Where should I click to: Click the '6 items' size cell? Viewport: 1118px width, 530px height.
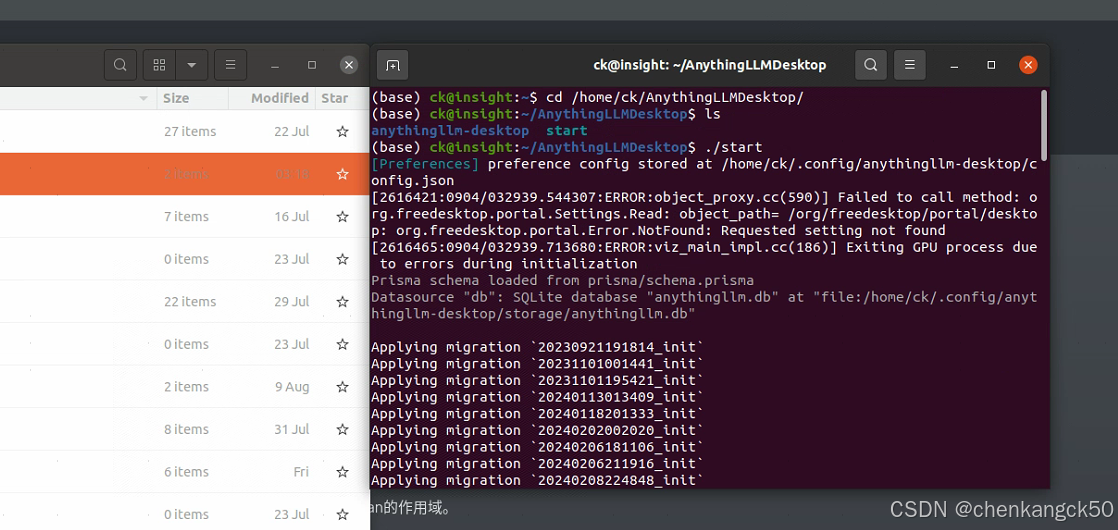point(186,472)
